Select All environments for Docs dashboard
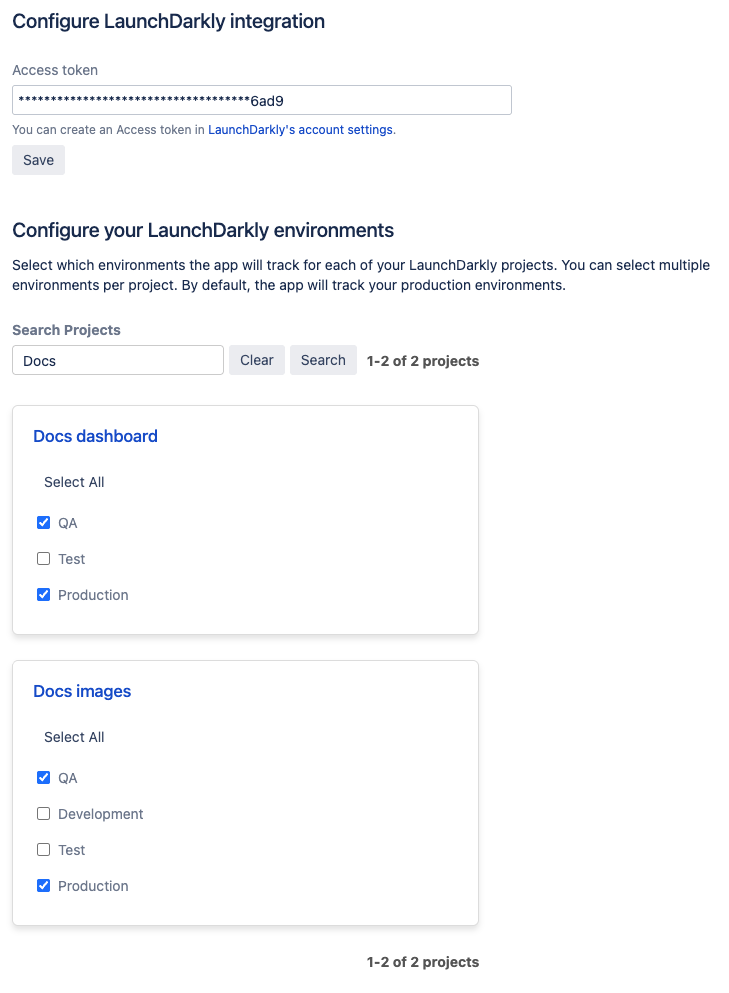The height and width of the screenshot is (993, 729). (x=73, y=482)
